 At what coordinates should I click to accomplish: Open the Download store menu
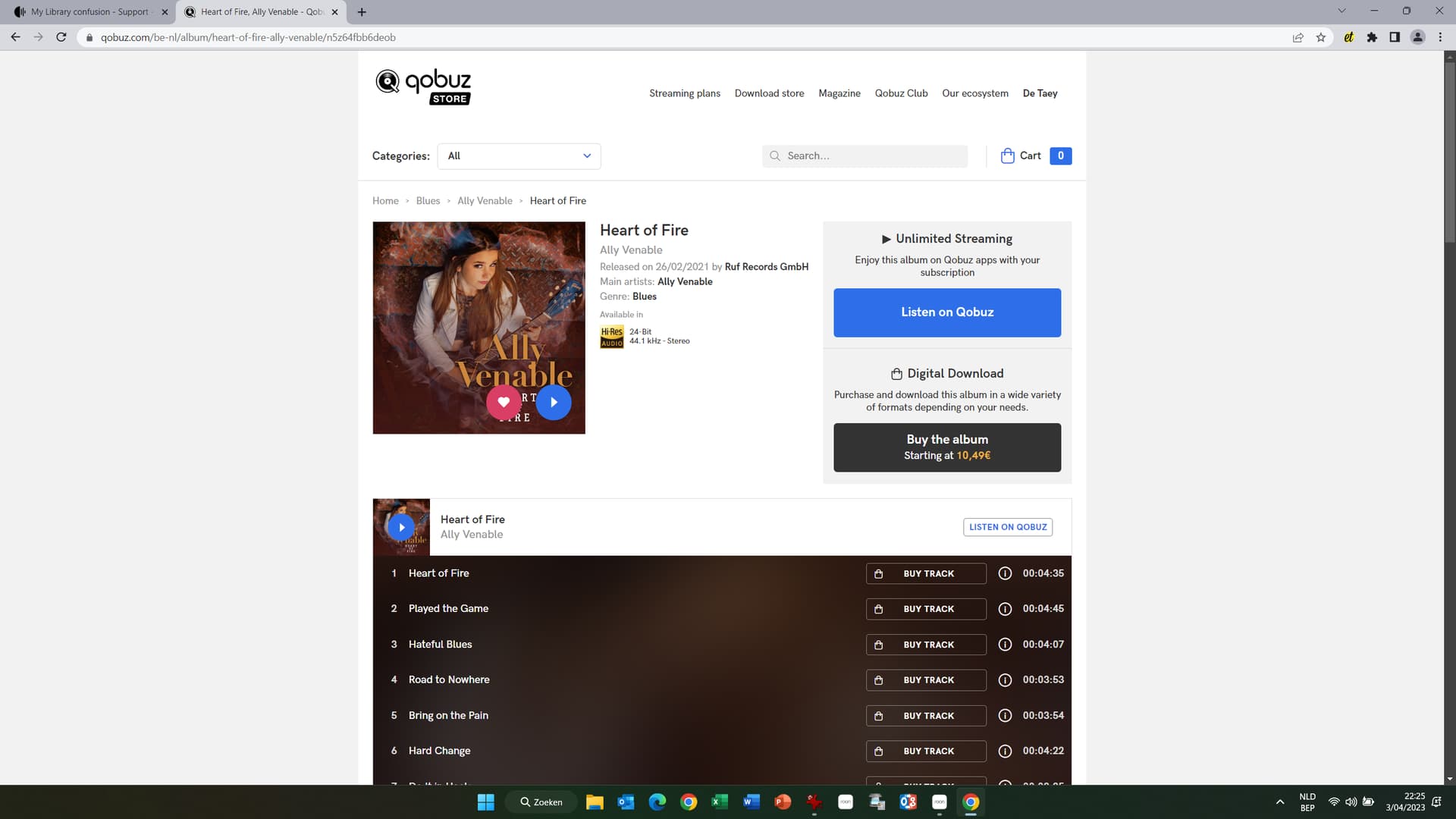pos(769,93)
